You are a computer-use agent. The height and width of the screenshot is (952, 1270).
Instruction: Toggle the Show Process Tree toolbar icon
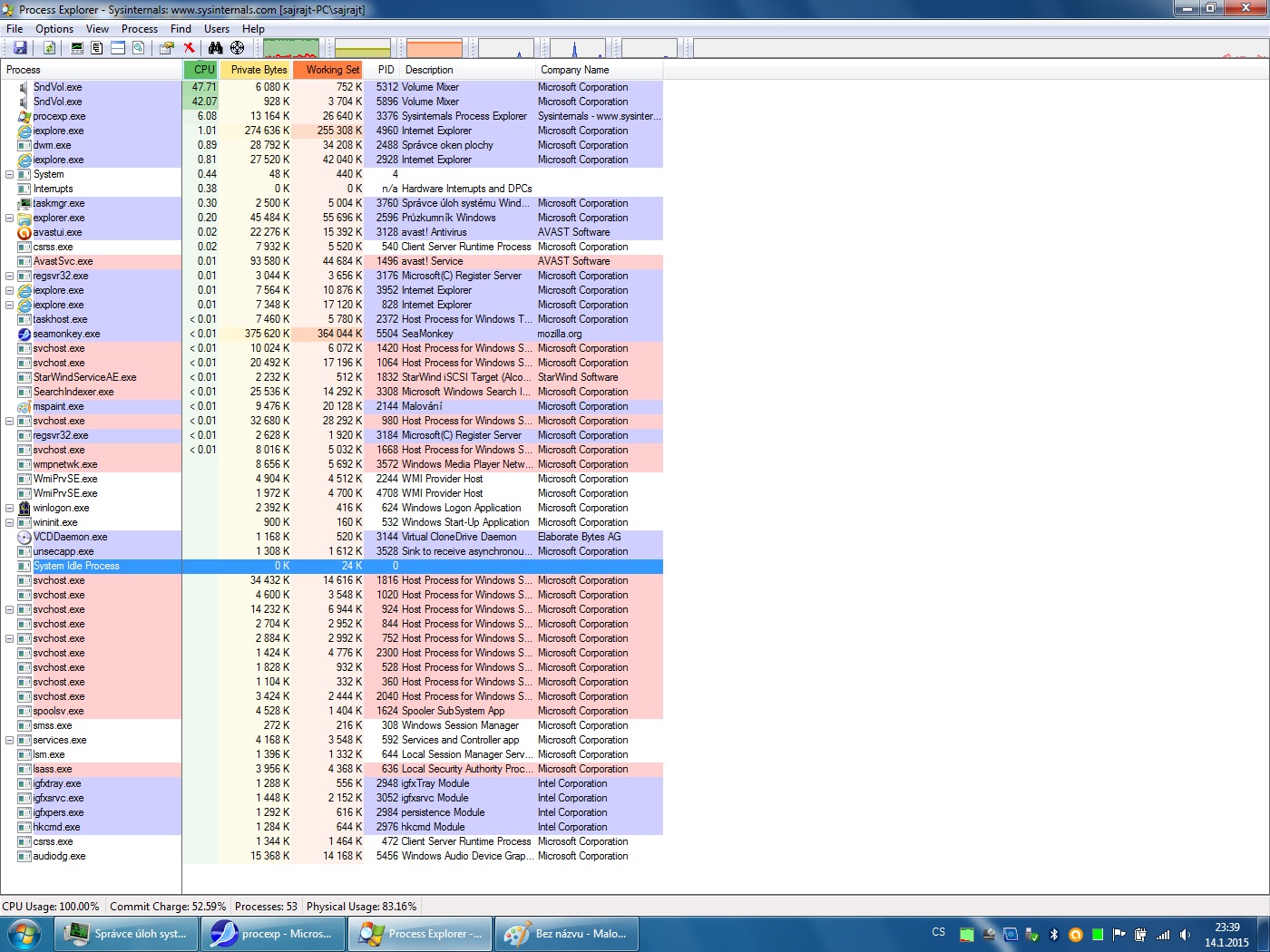pos(97,48)
